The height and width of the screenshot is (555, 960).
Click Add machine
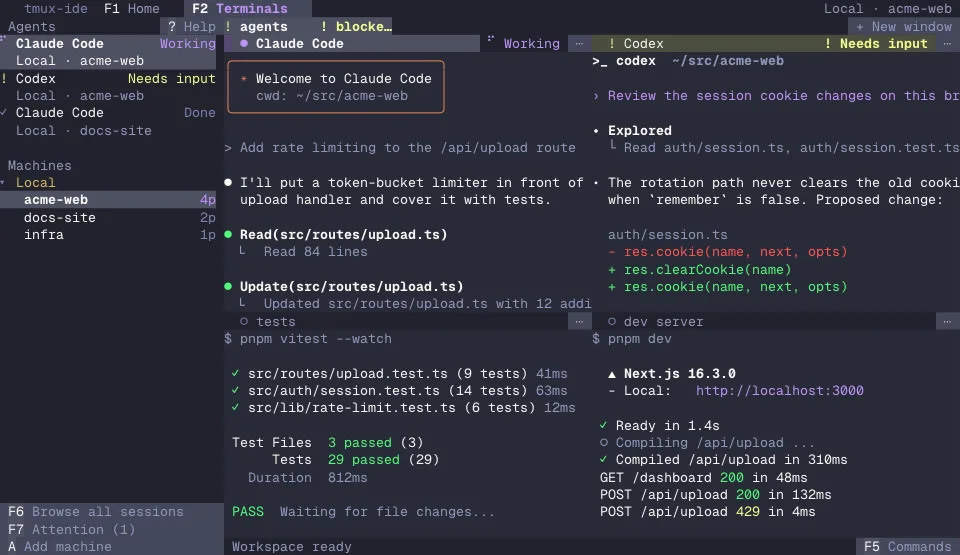(x=59, y=546)
